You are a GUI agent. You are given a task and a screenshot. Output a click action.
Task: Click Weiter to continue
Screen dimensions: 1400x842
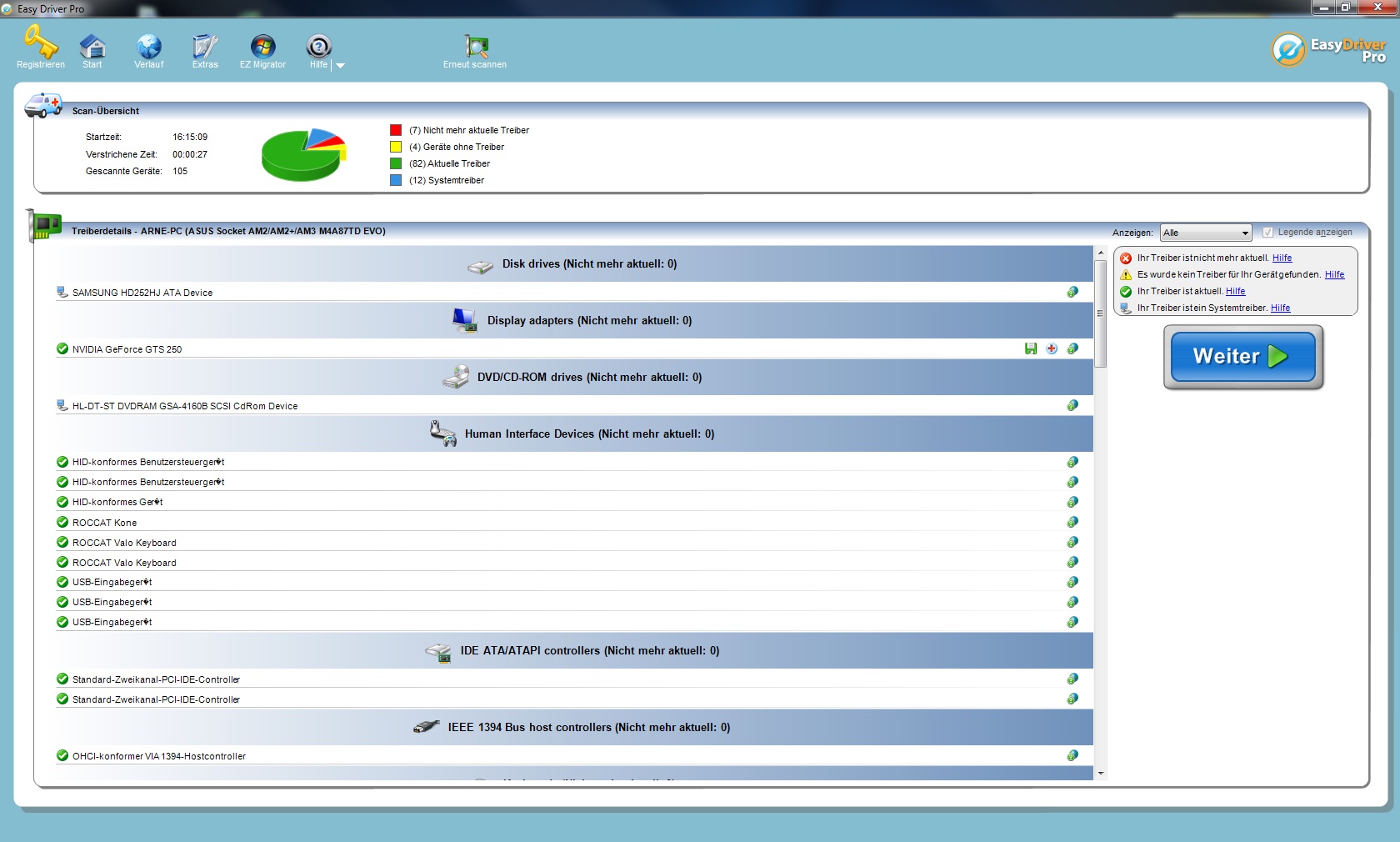pos(1243,357)
